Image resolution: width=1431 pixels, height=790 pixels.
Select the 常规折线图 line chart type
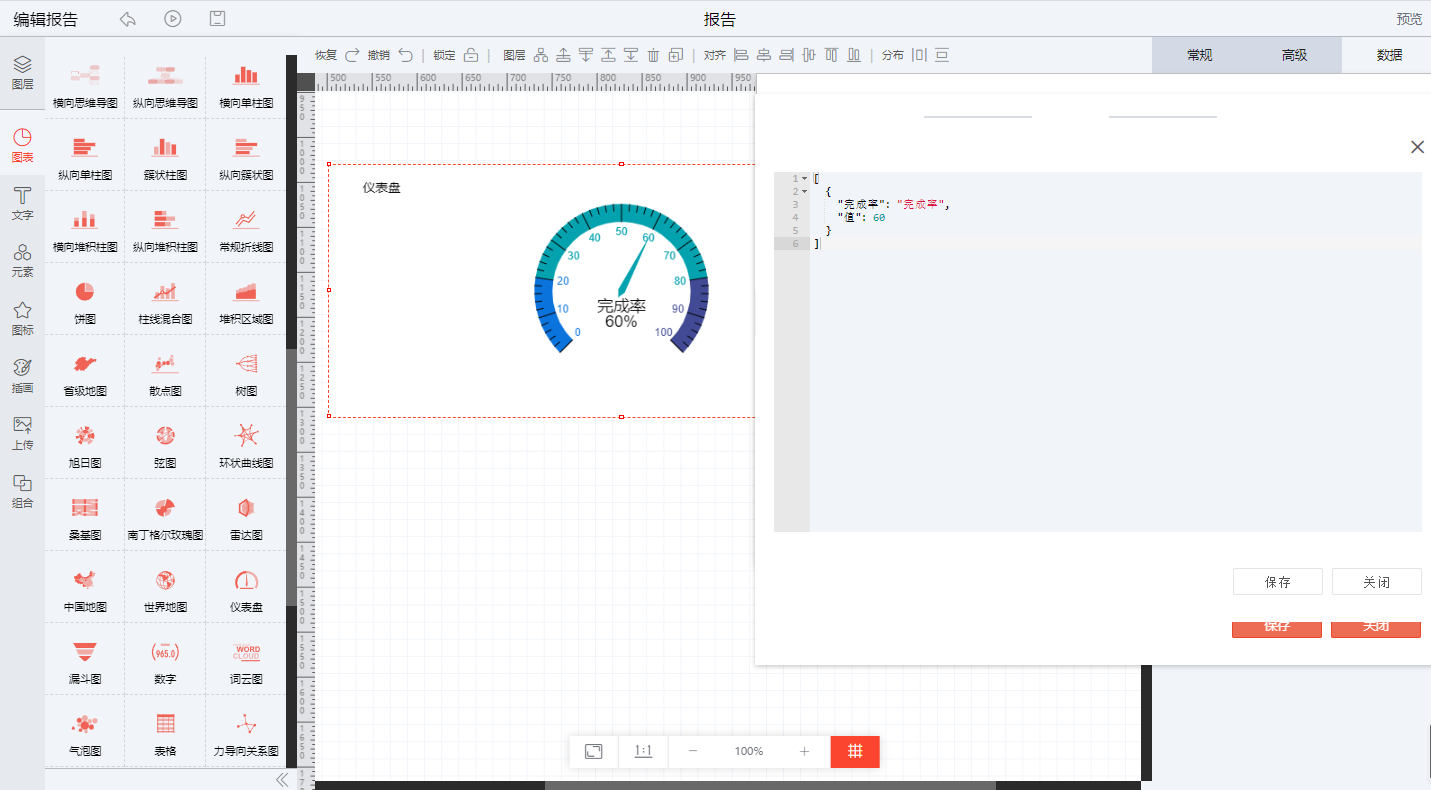(x=246, y=228)
